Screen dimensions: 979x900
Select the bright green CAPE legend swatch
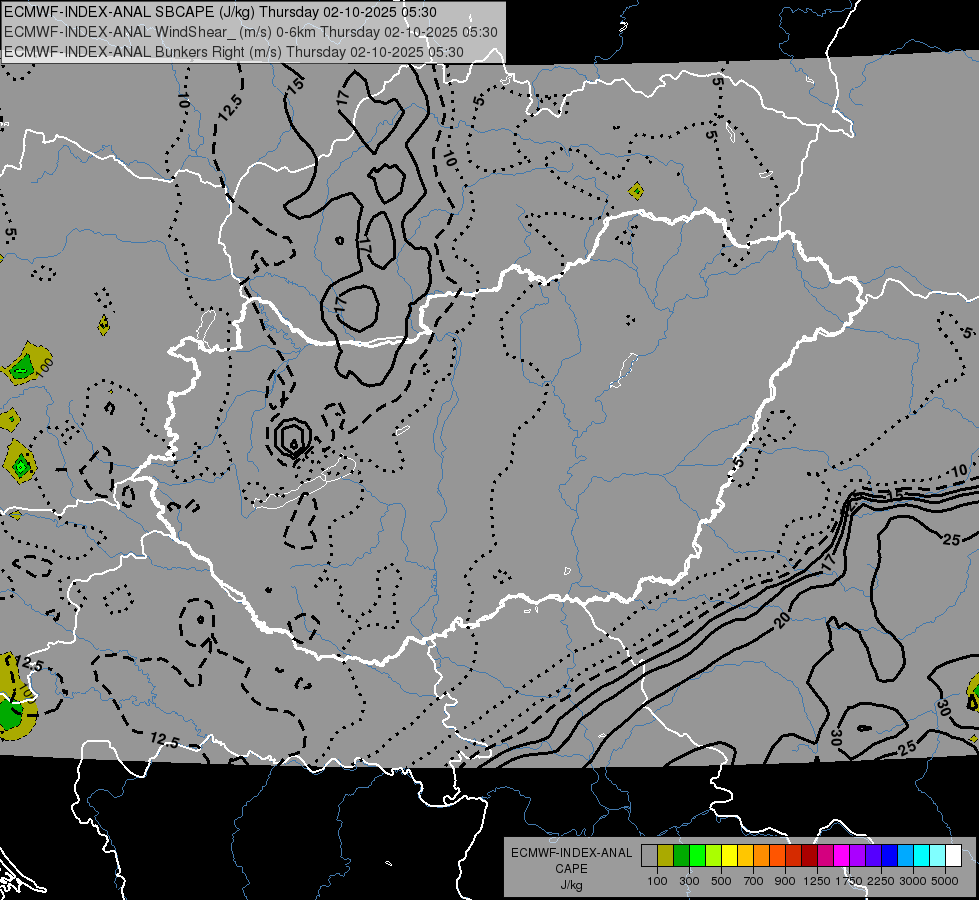(697, 855)
